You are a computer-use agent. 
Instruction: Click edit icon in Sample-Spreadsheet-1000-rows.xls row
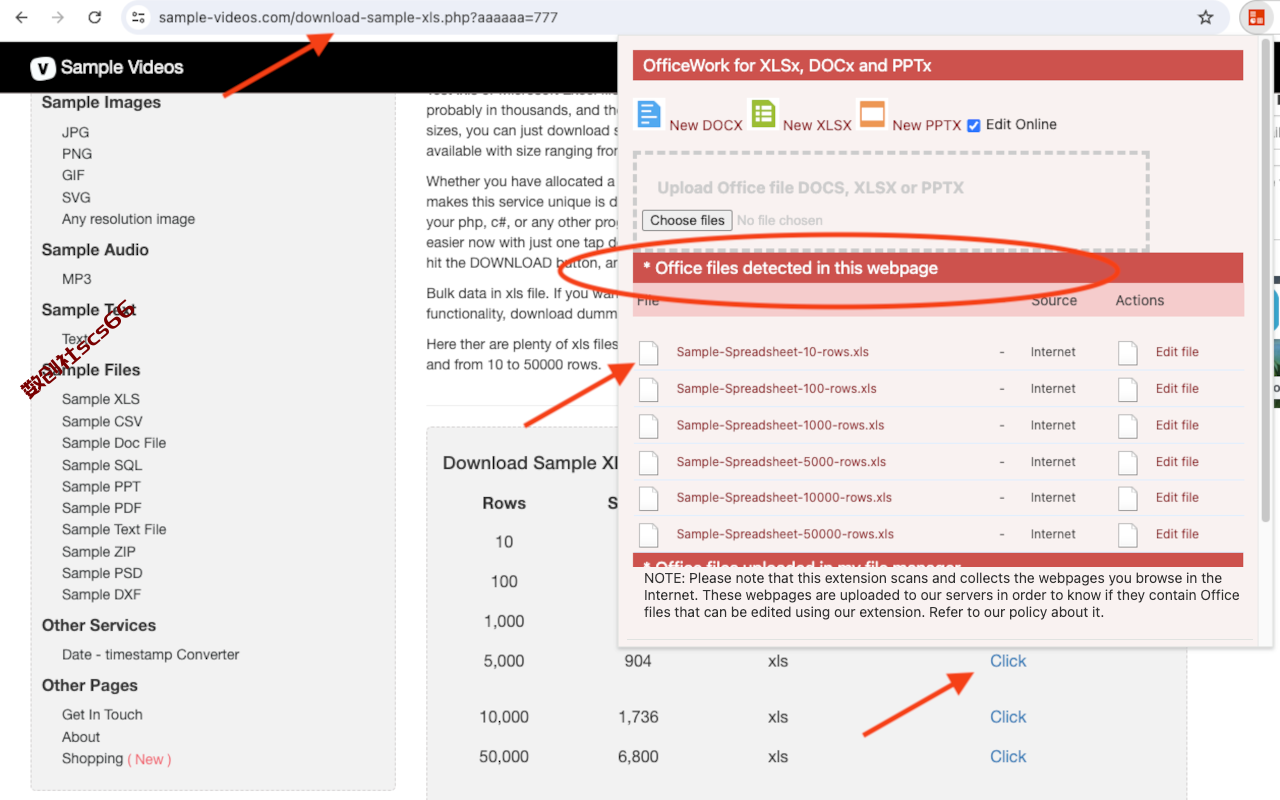pos(1128,425)
